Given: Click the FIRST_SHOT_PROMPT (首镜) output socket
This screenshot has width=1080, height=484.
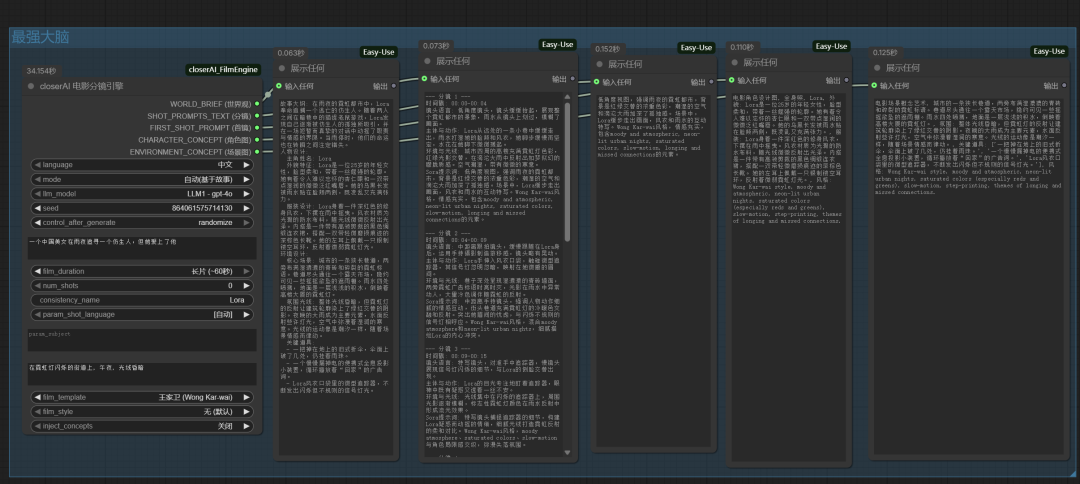Looking at the screenshot, I should pos(258,127).
